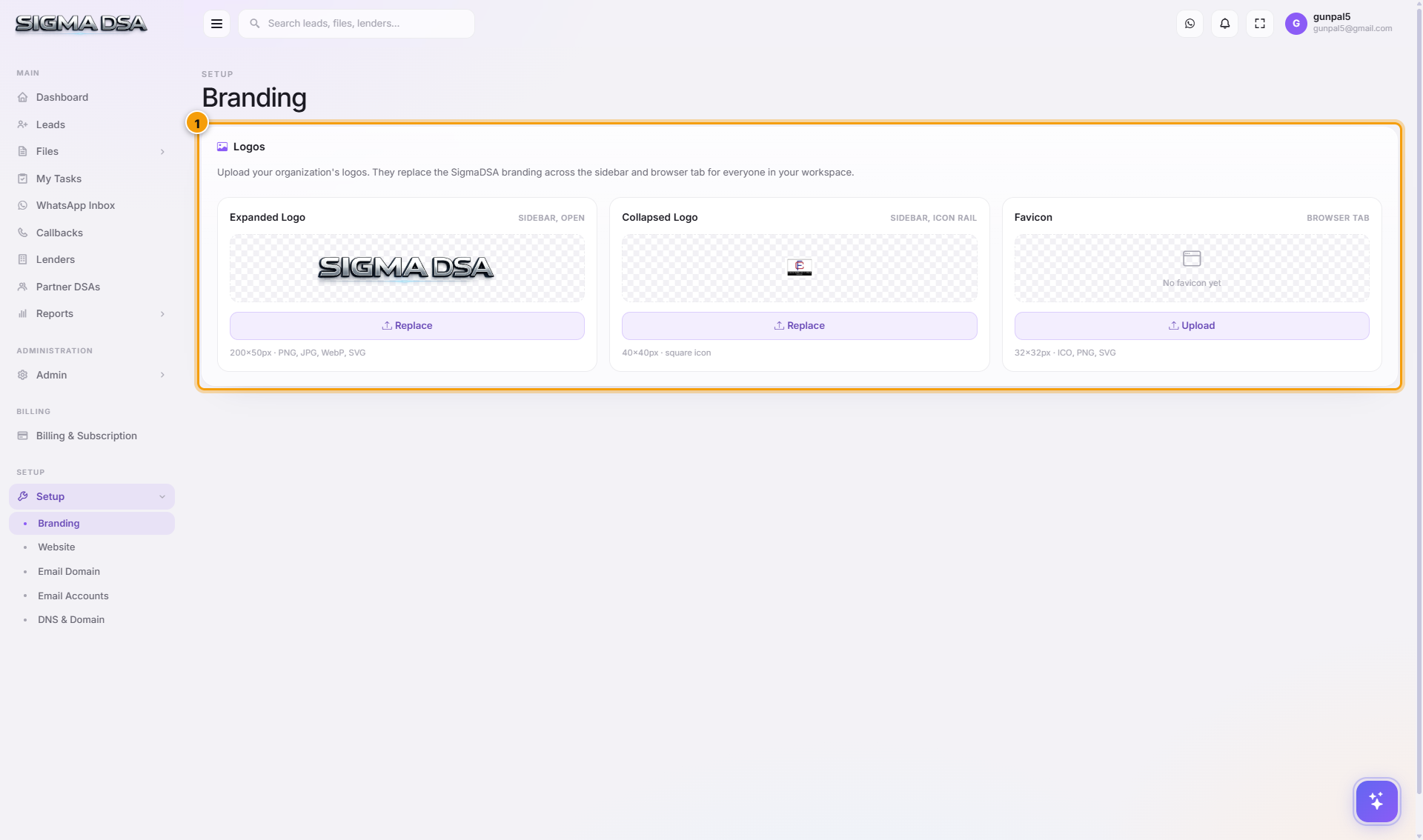1423x840 pixels.
Task: Click the Files document icon
Action: click(x=23, y=151)
